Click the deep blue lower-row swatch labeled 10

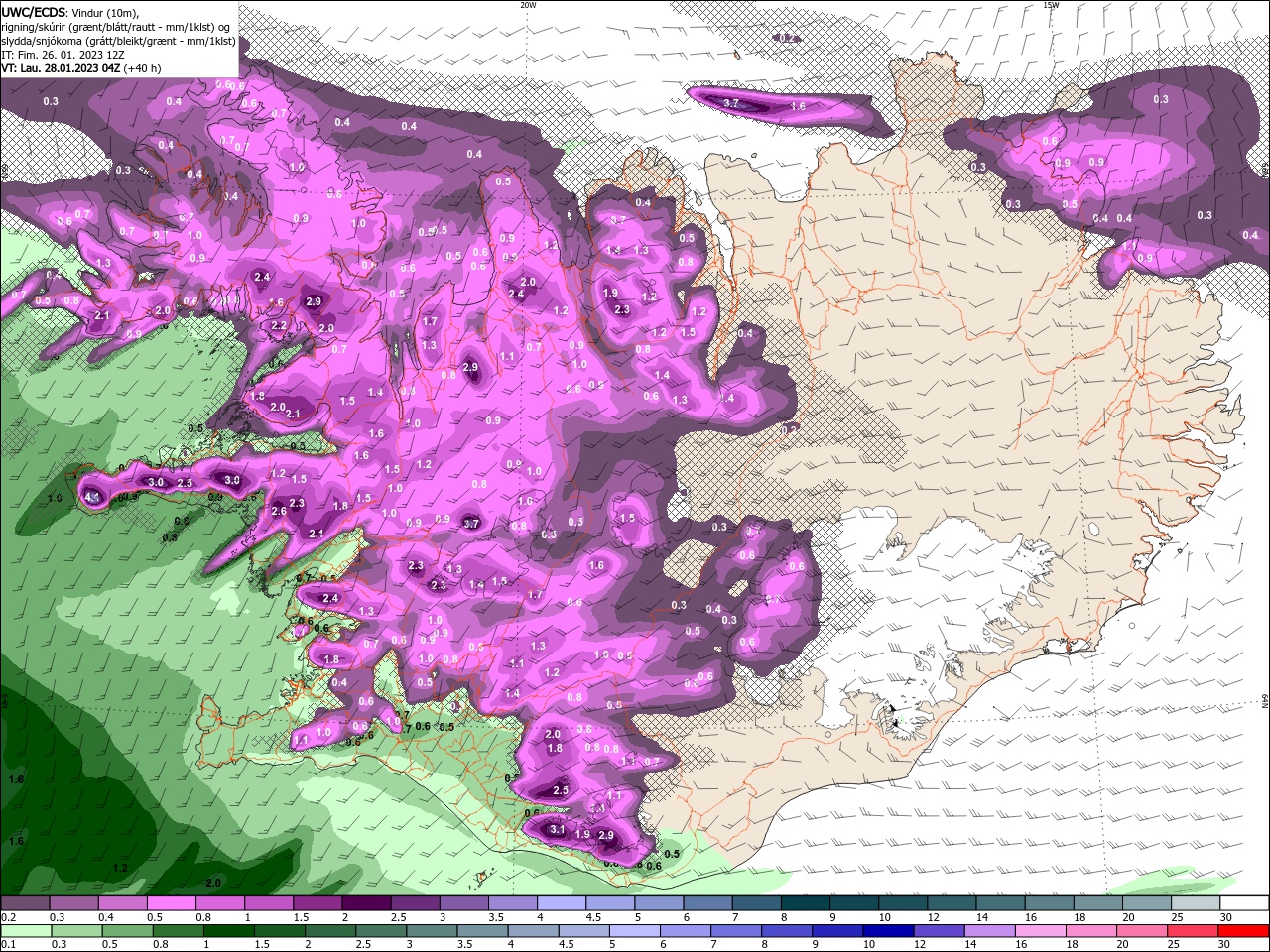click(x=888, y=931)
